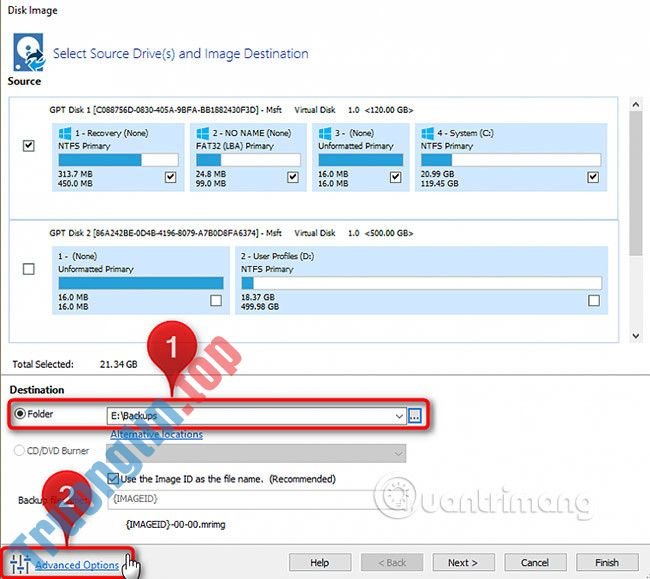The image size is (650, 579).
Task: Select the GPT Disk 2 header text
Action: [x=231, y=233]
